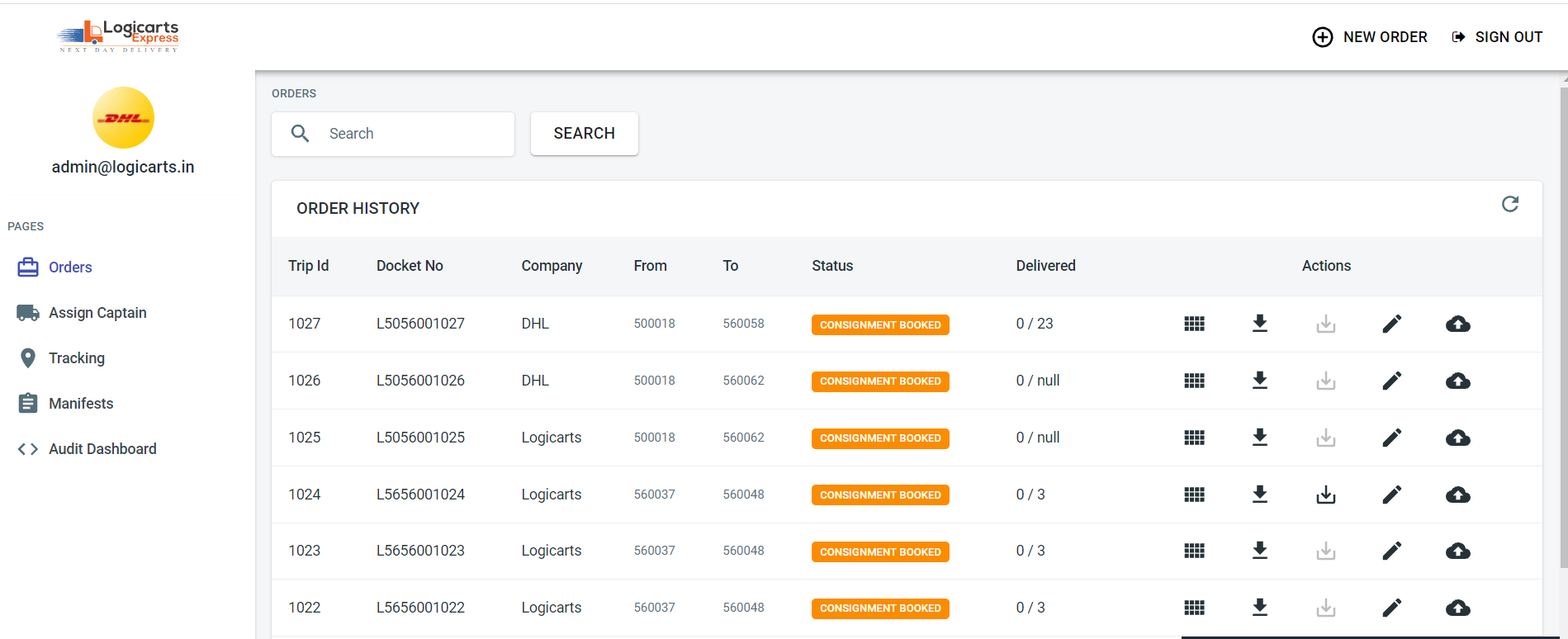Screen dimensions: 1568x639
Task: Open grid view for trip 1024
Action: click(1194, 495)
